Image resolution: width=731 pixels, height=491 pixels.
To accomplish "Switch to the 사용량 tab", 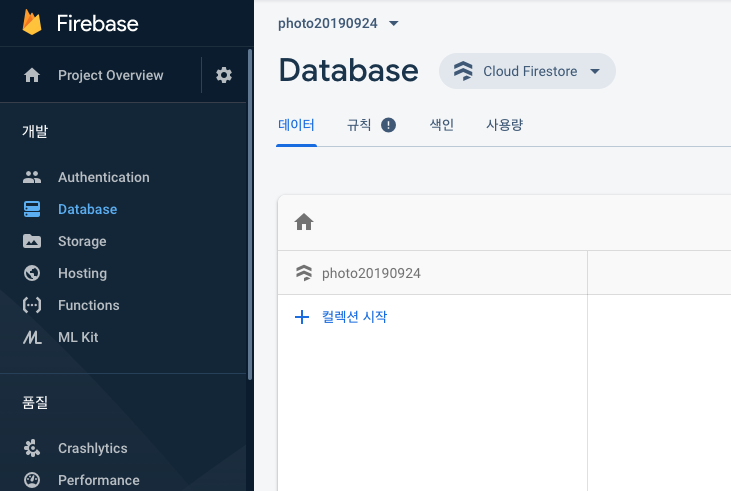I will tap(504, 125).
